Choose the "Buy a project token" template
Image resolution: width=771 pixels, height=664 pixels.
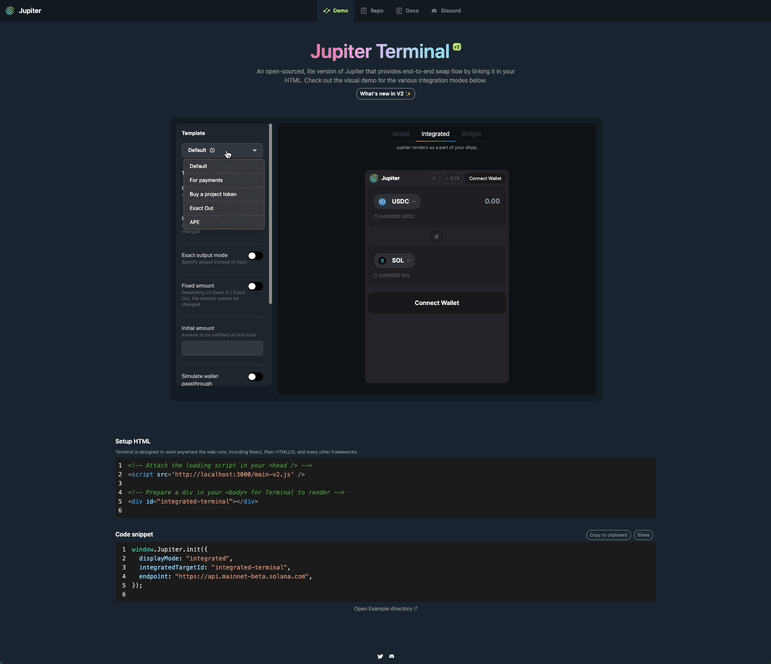click(224, 194)
